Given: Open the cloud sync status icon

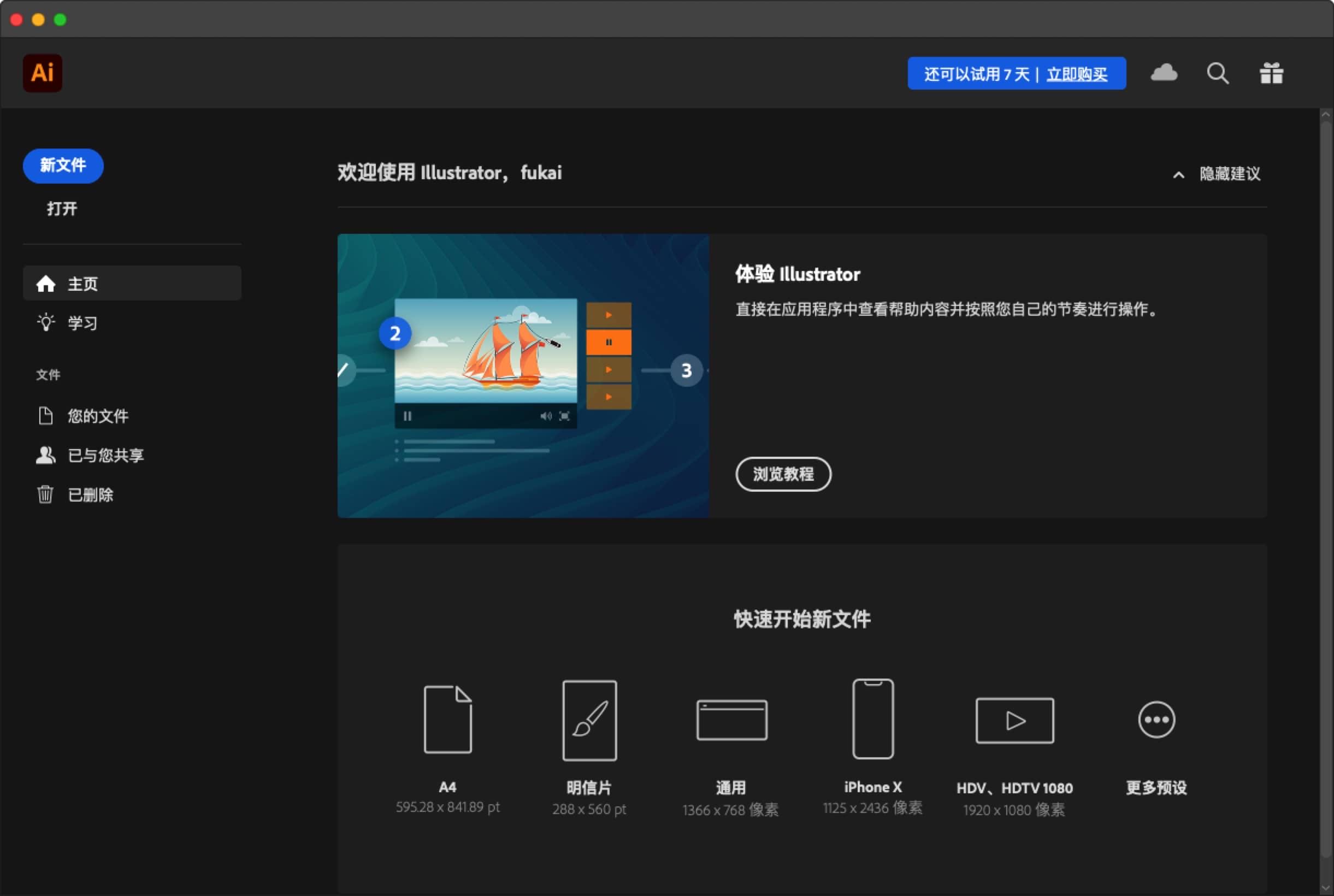Looking at the screenshot, I should [1164, 73].
